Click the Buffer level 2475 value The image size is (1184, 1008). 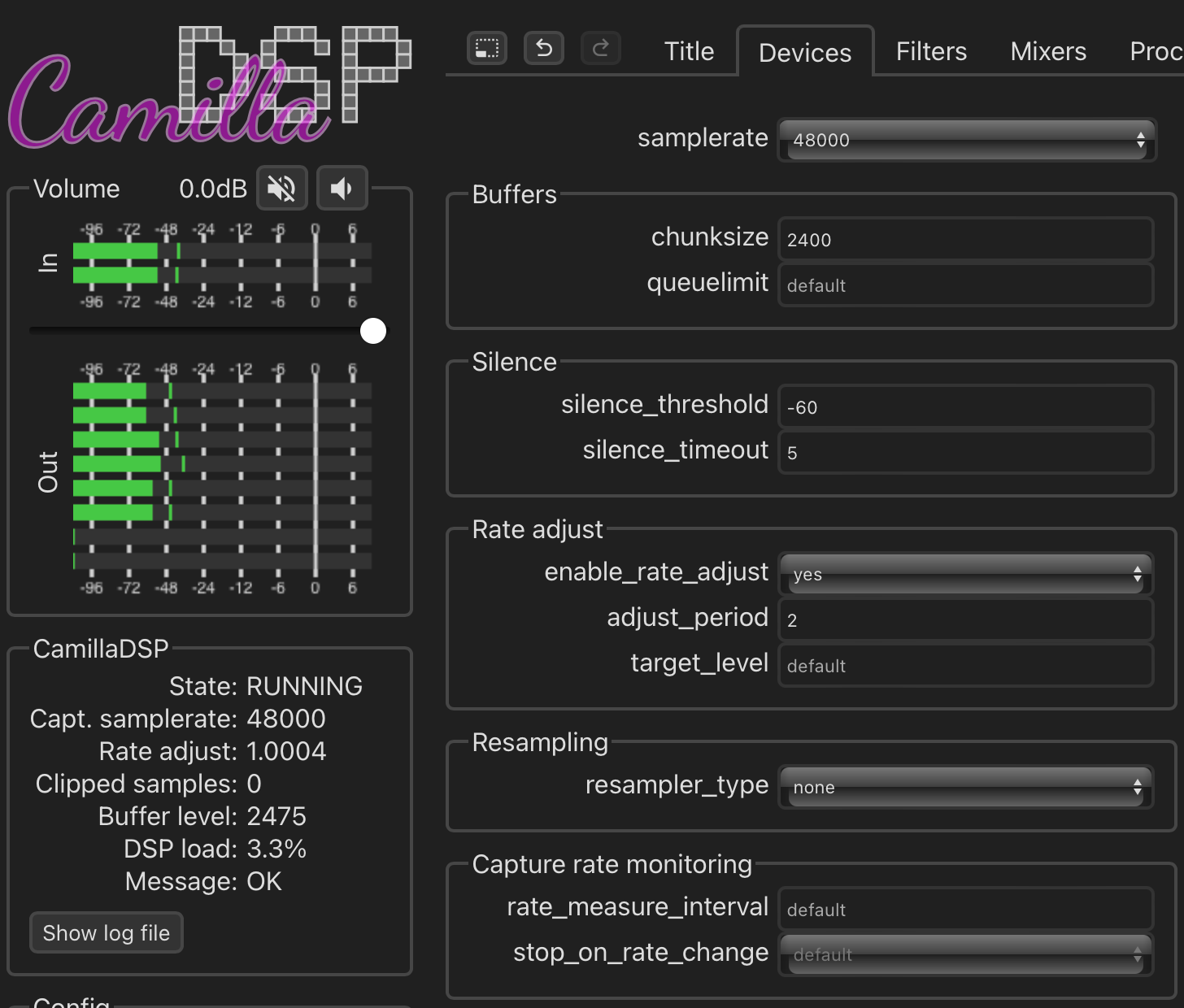[276, 816]
